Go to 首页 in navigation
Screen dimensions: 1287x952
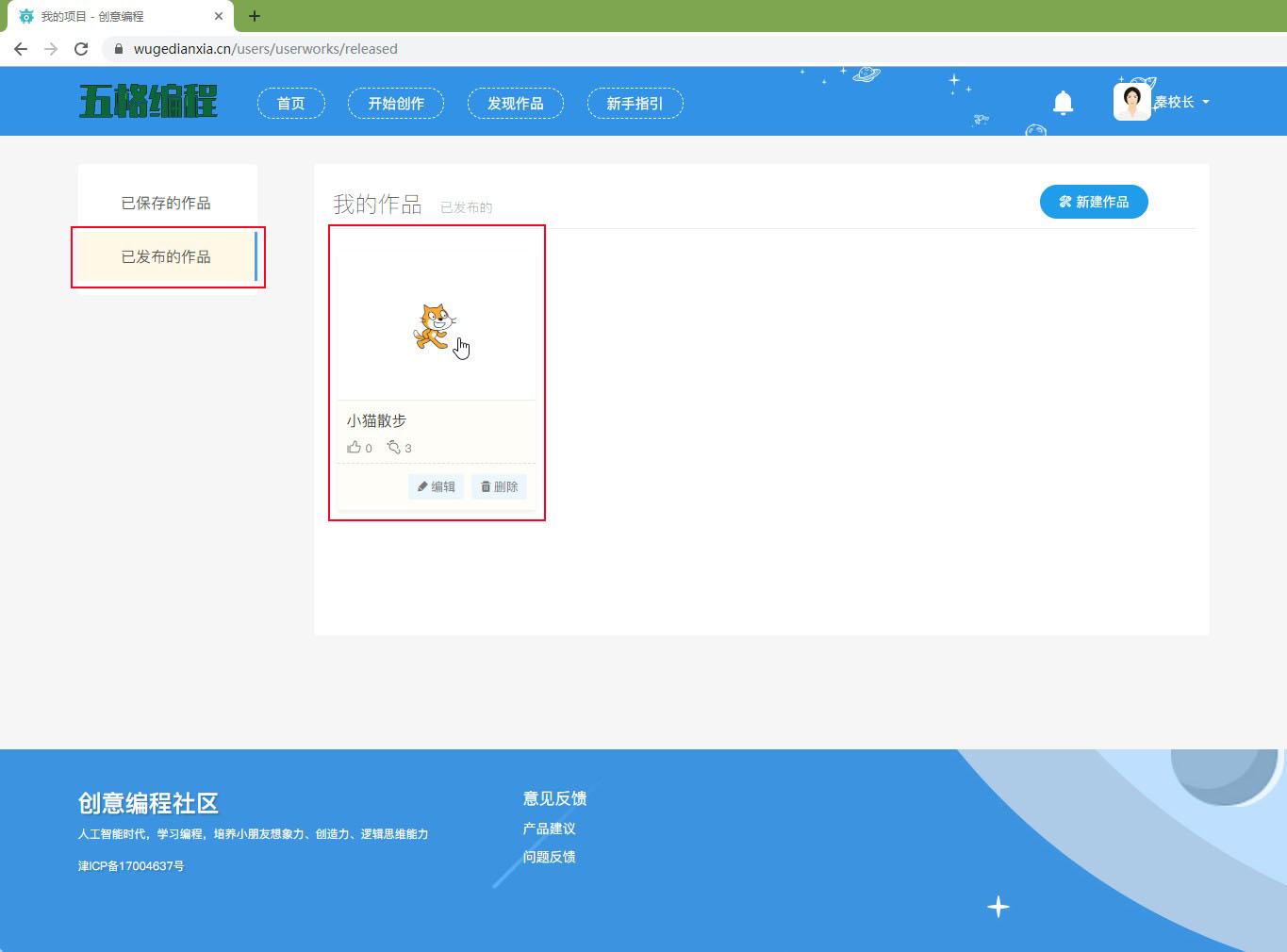291,104
